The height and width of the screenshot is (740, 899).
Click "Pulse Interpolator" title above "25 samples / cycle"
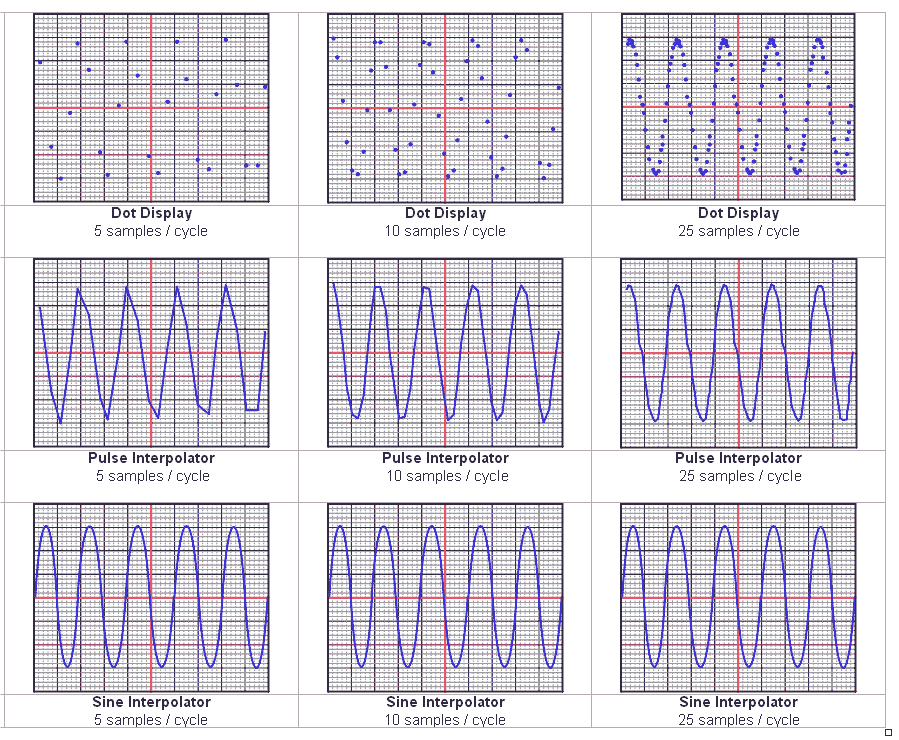tap(738, 458)
